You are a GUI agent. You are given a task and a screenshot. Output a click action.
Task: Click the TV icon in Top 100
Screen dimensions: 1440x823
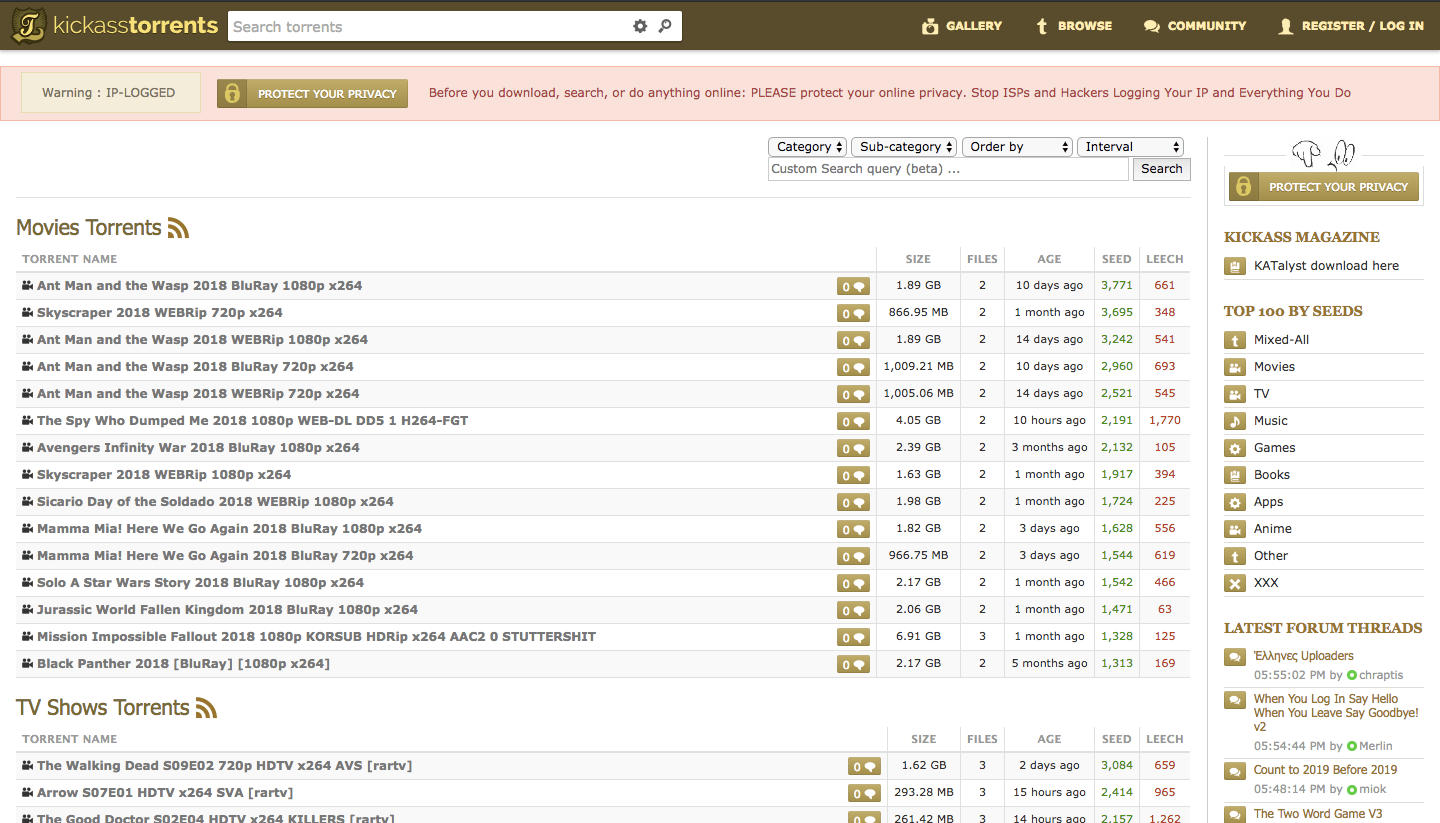click(1235, 394)
